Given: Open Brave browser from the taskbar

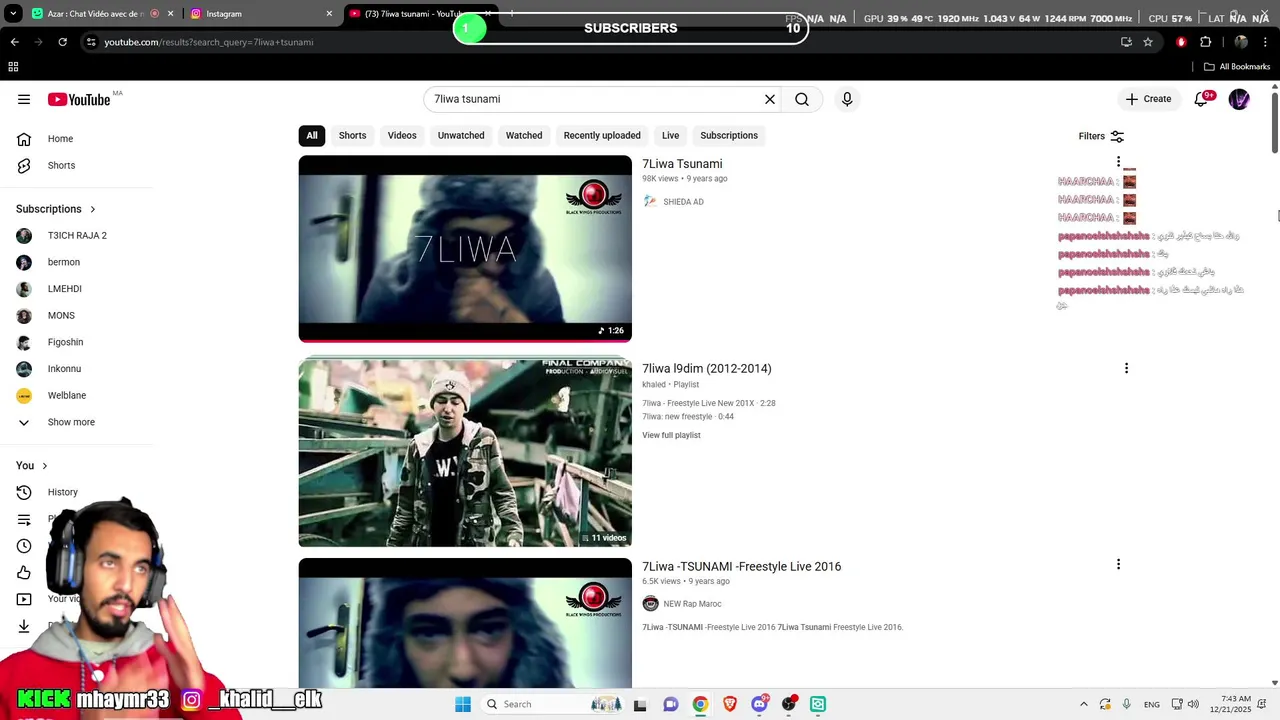Looking at the screenshot, I should [x=729, y=704].
